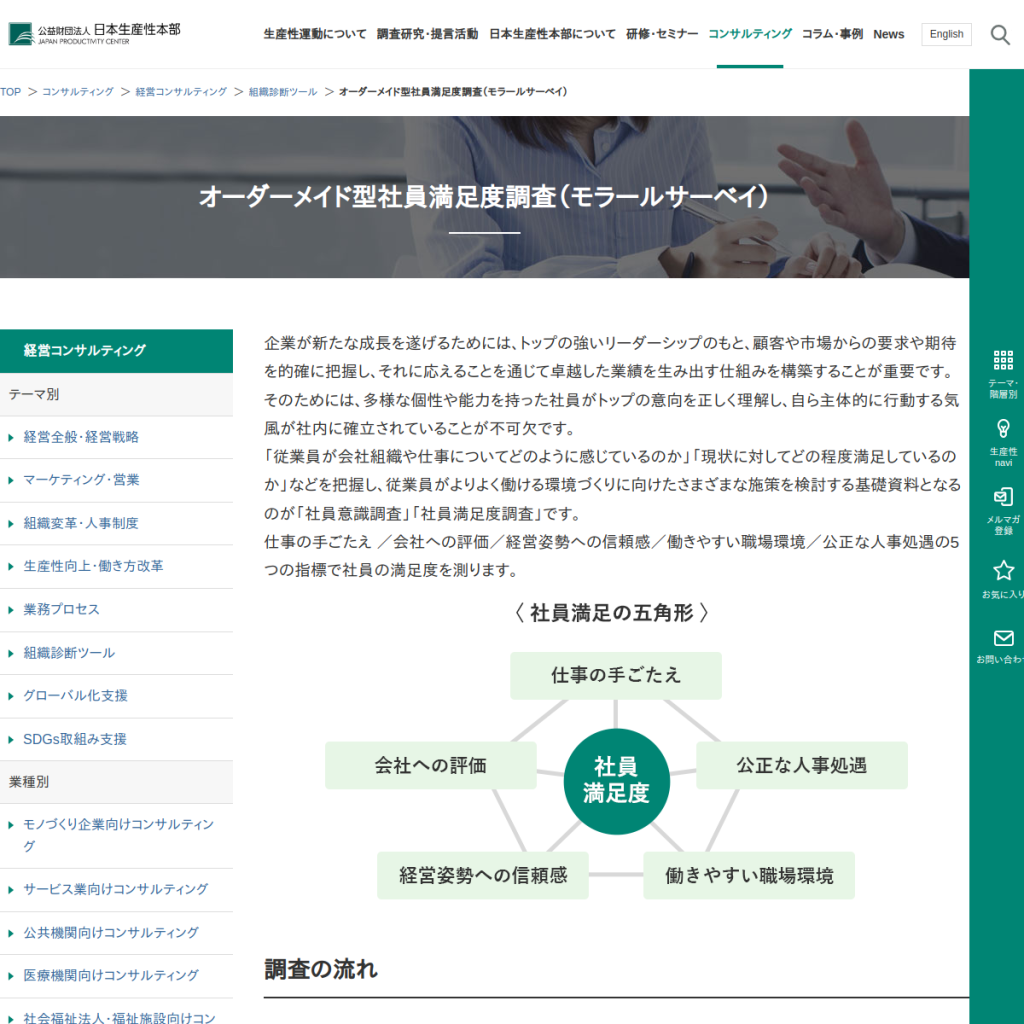The image size is (1024, 1024).
Task: Click 会社への評価 box in diagram
Action: [x=430, y=765]
